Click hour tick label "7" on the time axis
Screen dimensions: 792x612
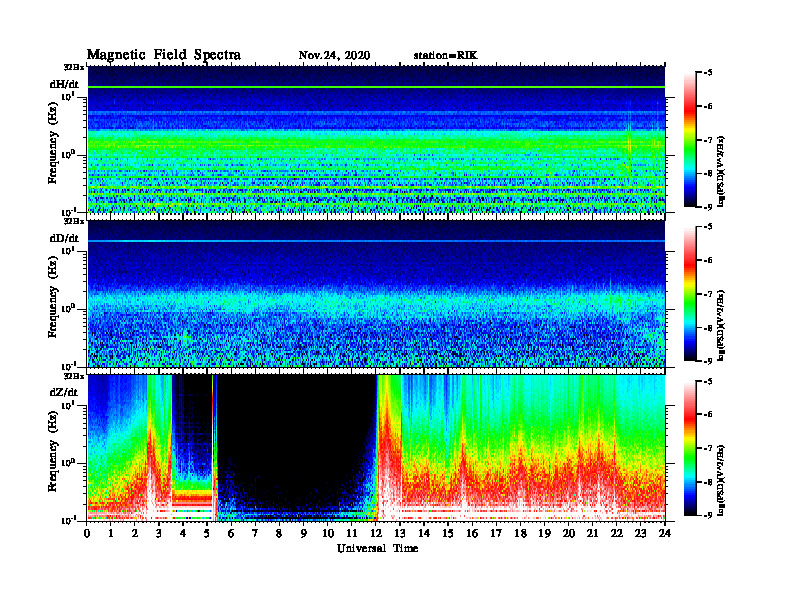tap(255, 533)
